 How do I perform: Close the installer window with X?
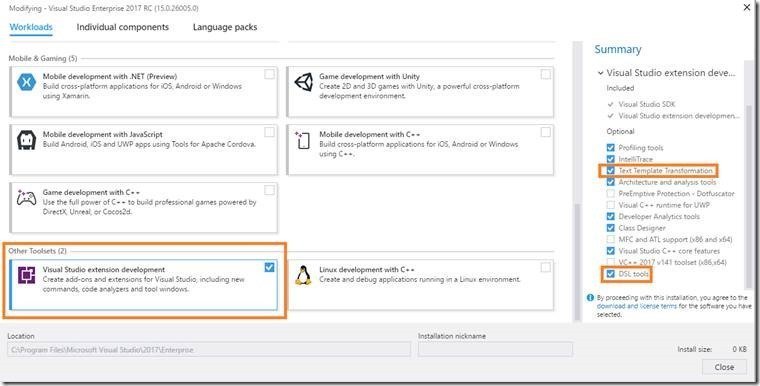[747, 7]
